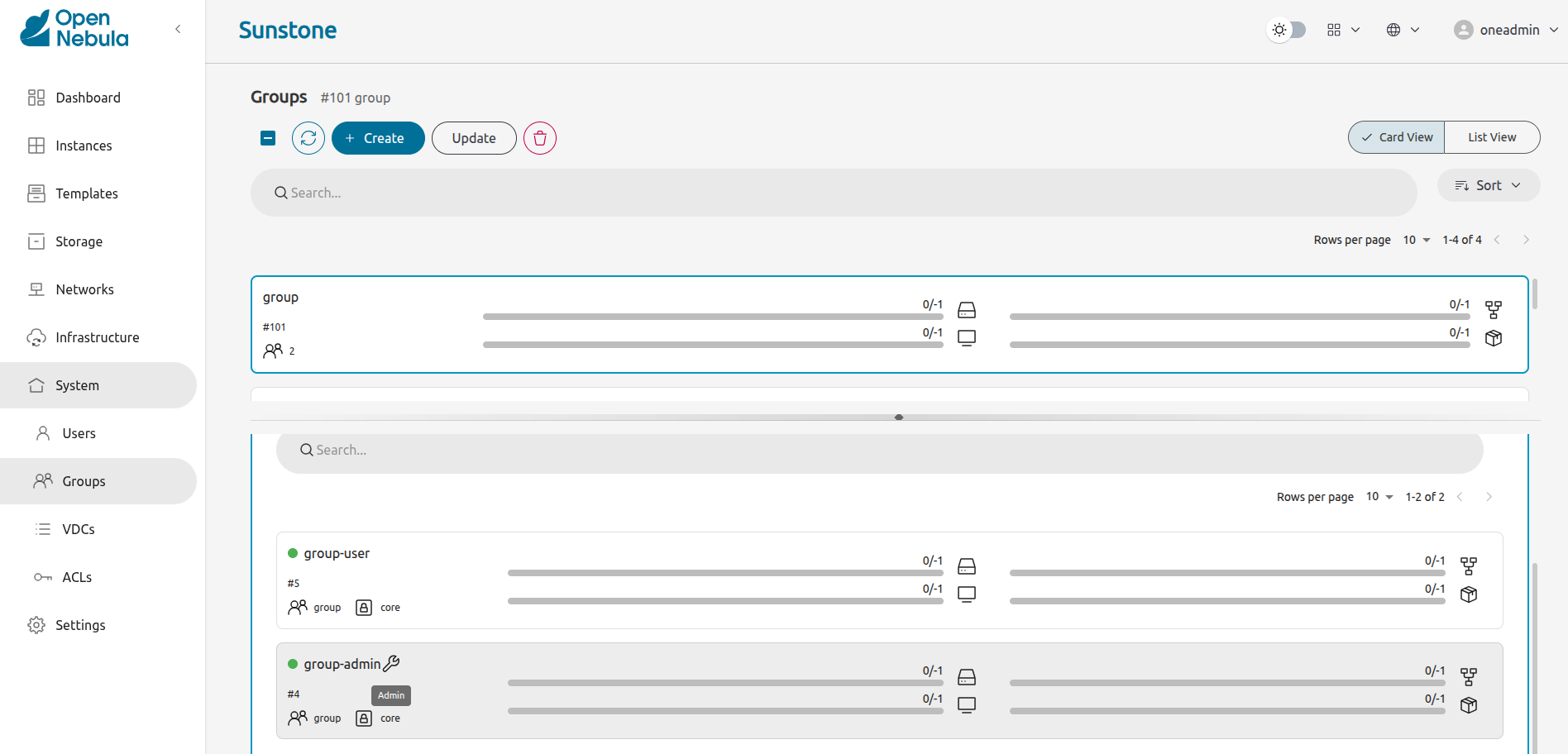The image size is (1568, 754).
Task: Click the refresh groups icon
Action: click(x=308, y=138)
